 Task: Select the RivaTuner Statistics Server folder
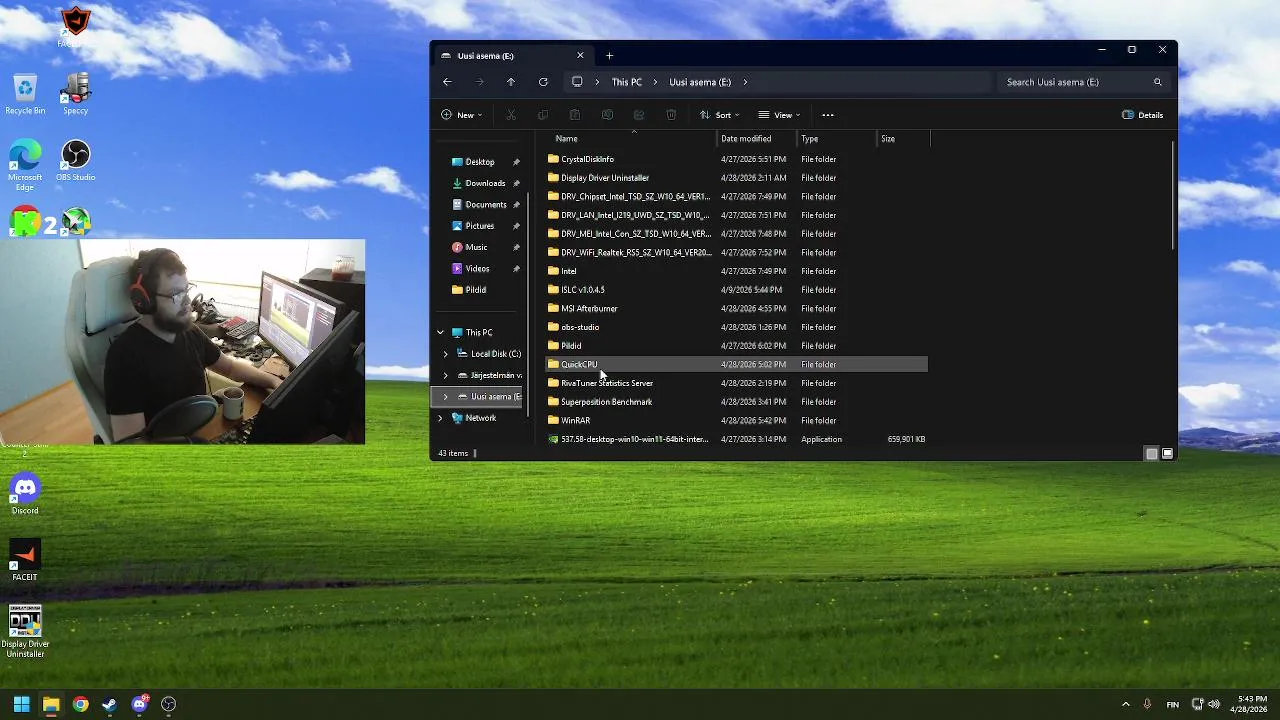[737, 383]
